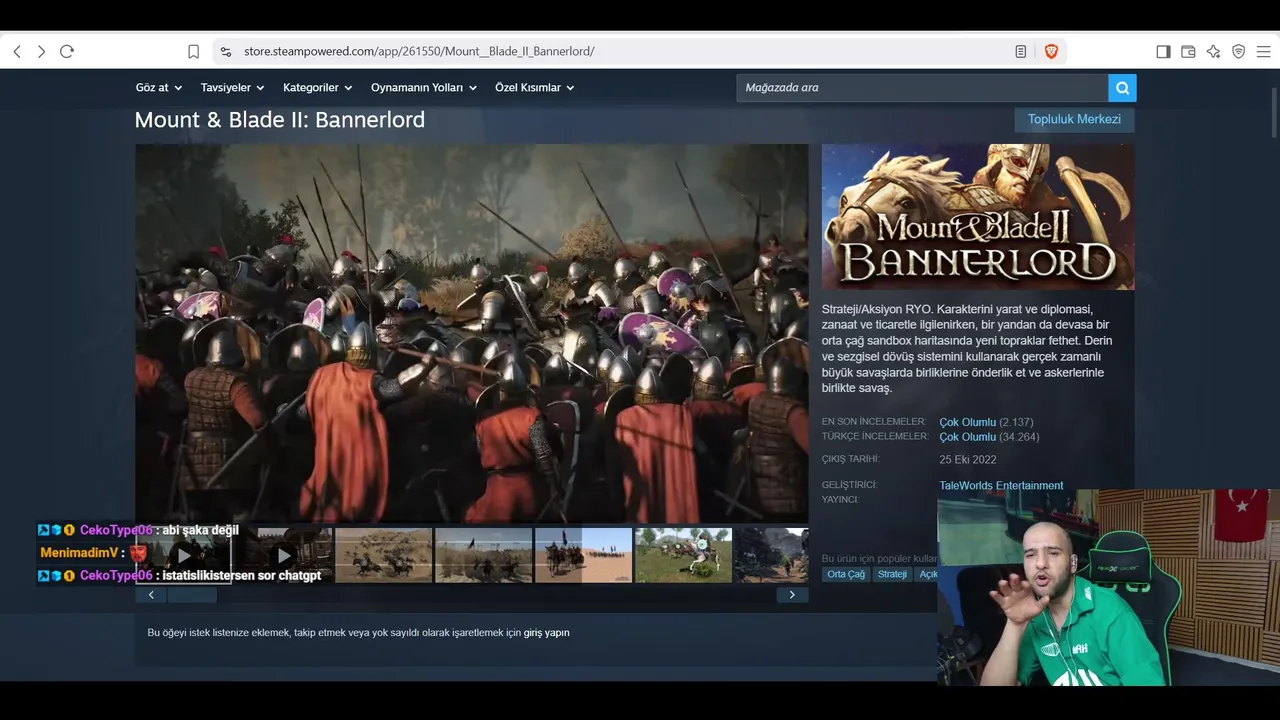Reload the Steam store page
The height and width of the screenshot is (720, 1280).
(x=67, y=51)
